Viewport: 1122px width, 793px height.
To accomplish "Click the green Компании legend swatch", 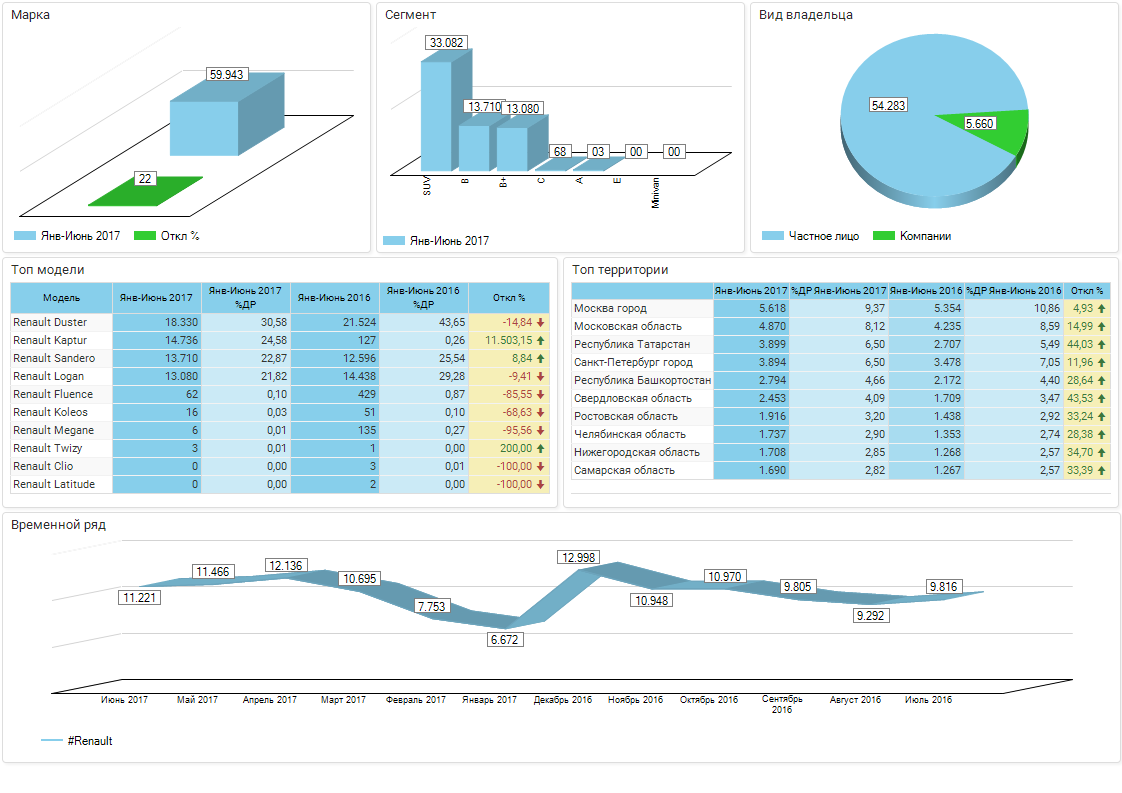I will (884, 235).
